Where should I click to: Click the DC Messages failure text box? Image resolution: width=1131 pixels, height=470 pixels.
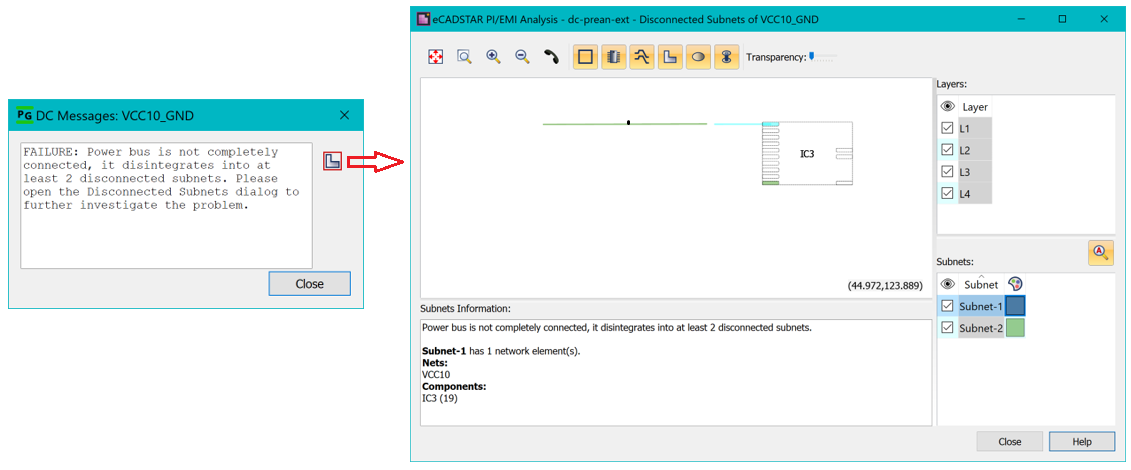(x=167, y=205)
